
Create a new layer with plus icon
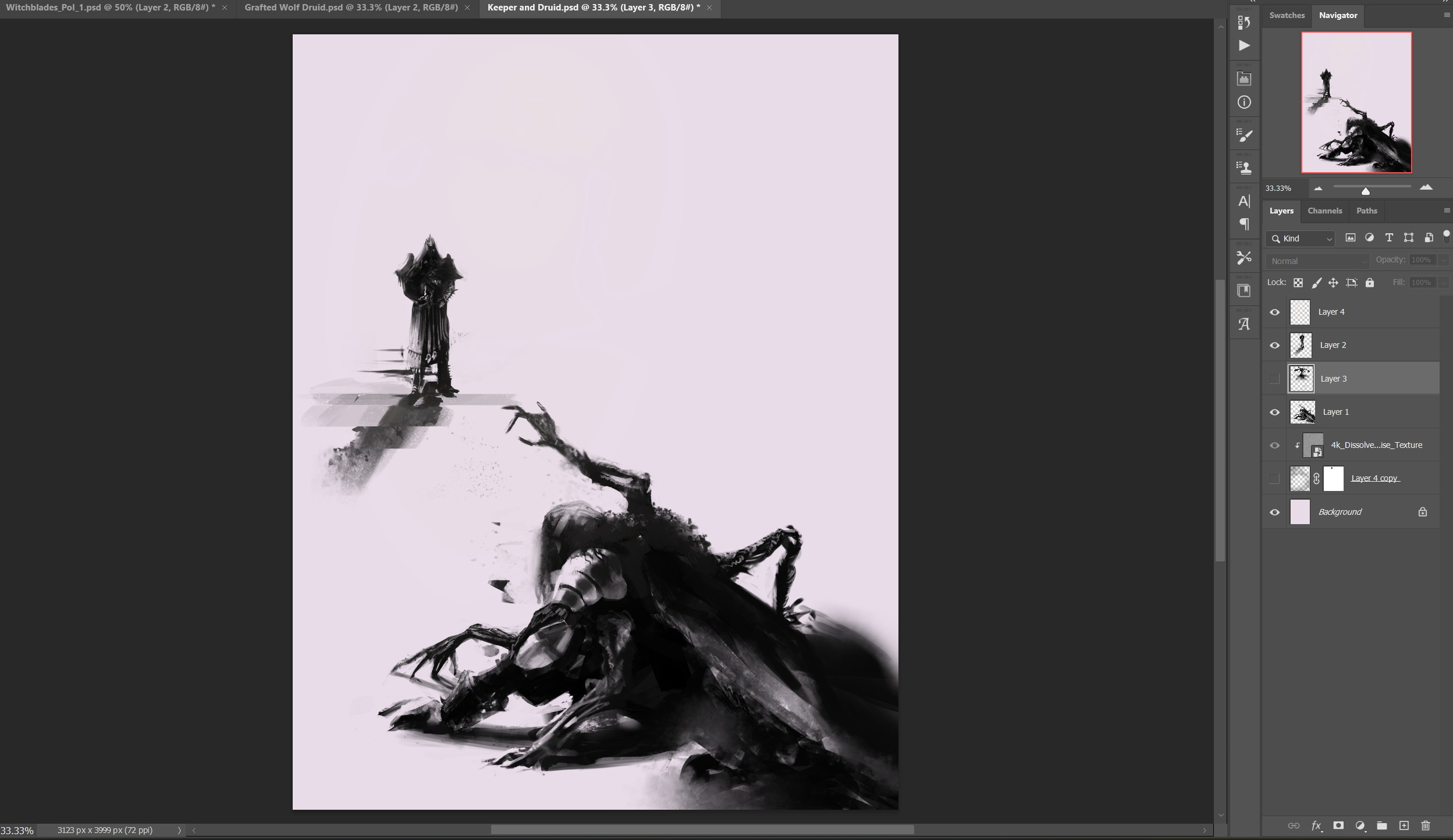click(1404, 825)
